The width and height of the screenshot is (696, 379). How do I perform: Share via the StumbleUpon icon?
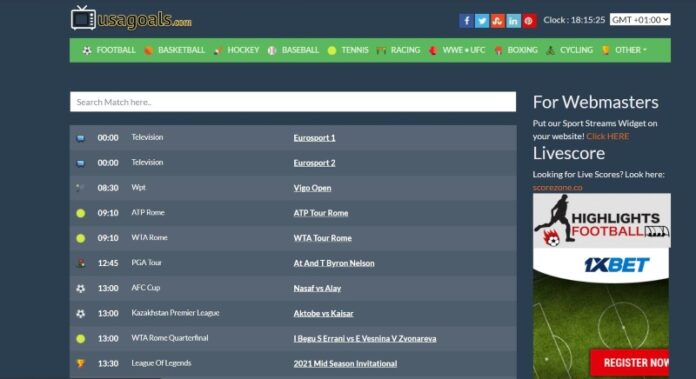click(498, 20)
